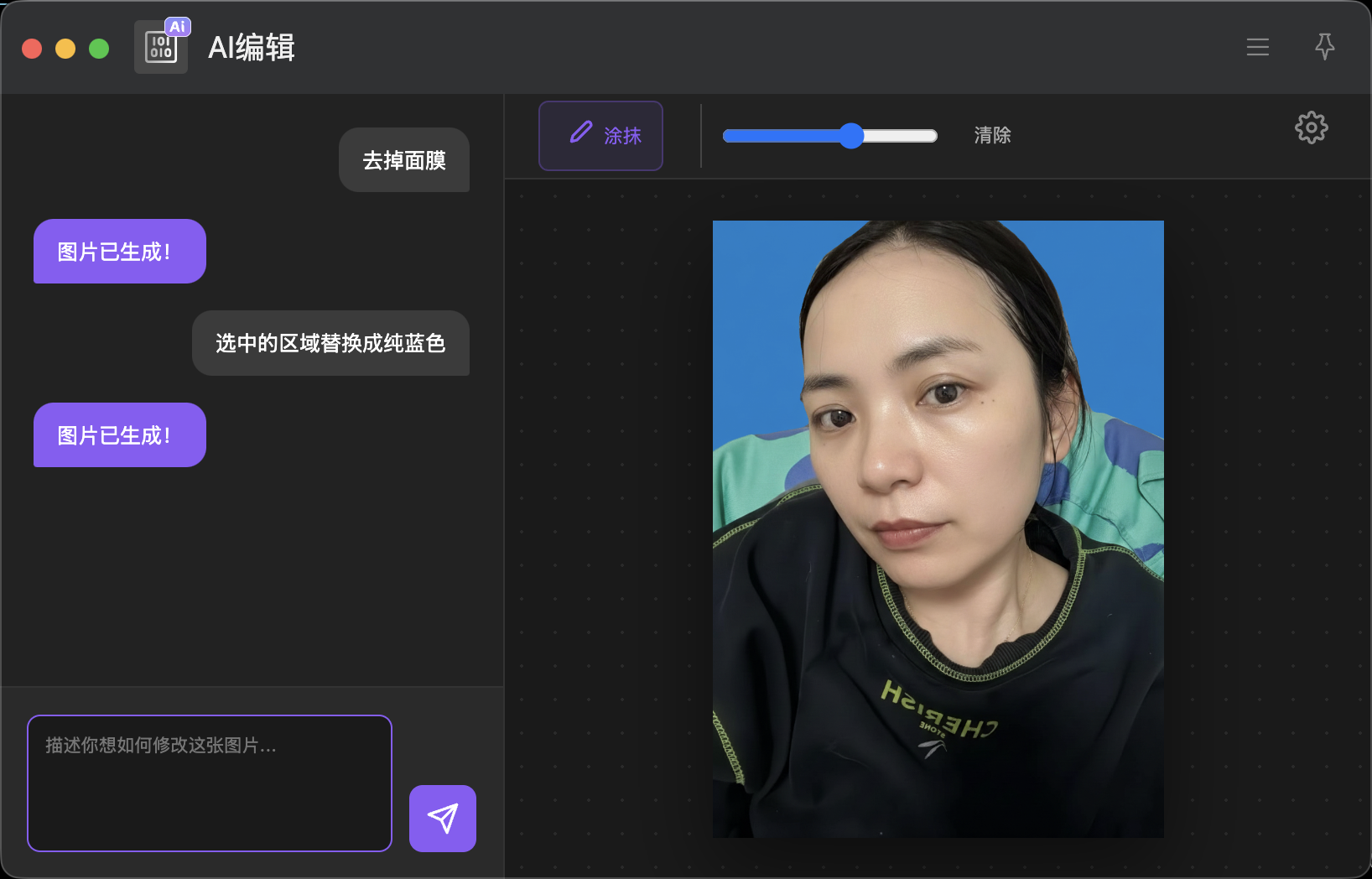Viewport: 1372px width, 879px height.
Task: Select the "选中的区域替换成纯蓝色" chat message
Action: point(330,343)
